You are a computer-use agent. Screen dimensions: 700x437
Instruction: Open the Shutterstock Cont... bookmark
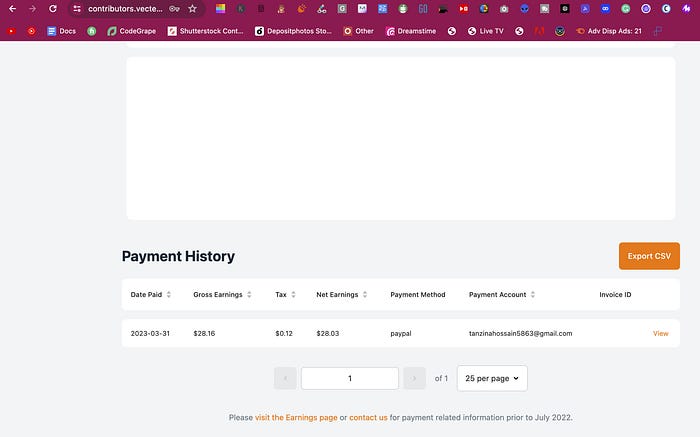coord(205,31)
